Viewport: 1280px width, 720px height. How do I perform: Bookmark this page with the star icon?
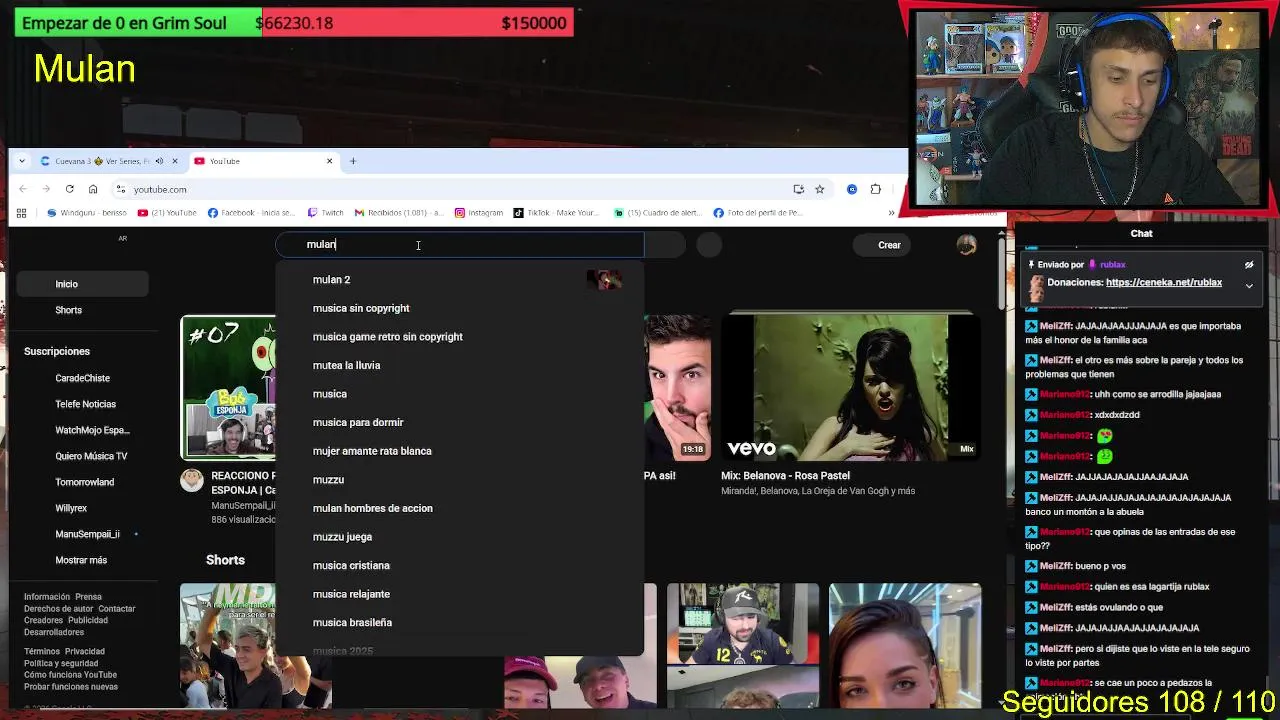pos(819,189)
